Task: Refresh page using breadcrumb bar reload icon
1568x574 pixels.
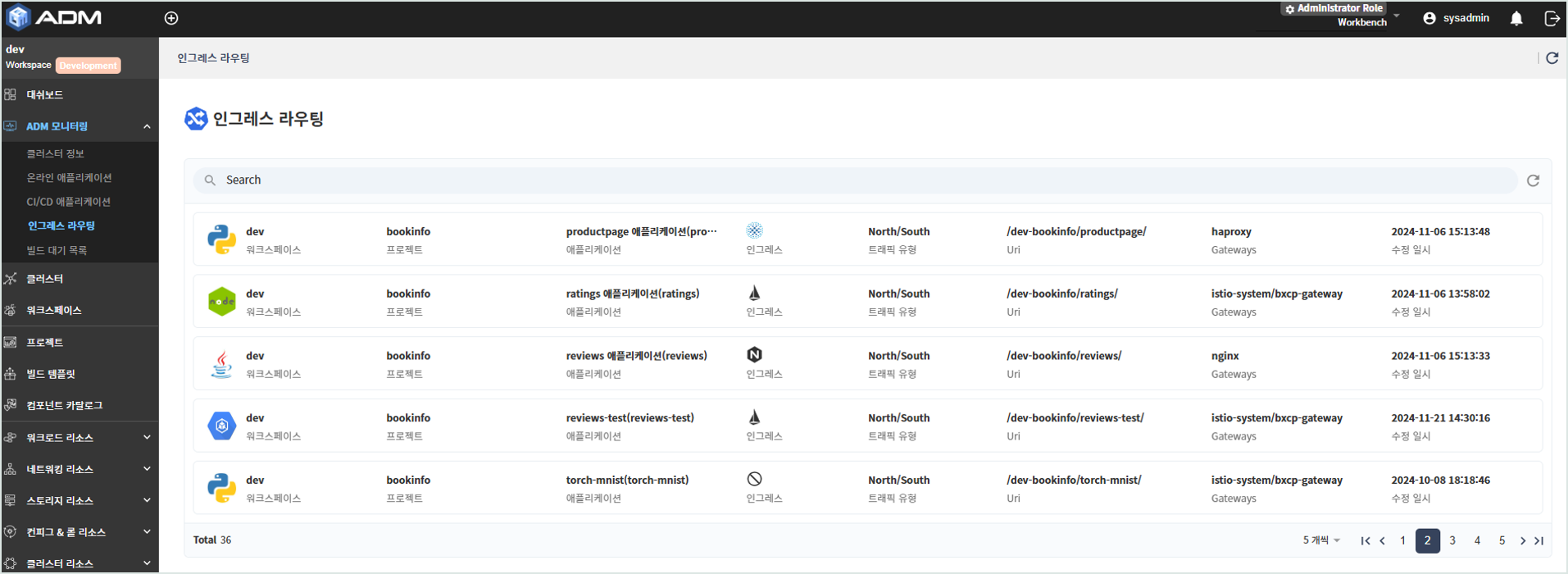Action: 1552,58
